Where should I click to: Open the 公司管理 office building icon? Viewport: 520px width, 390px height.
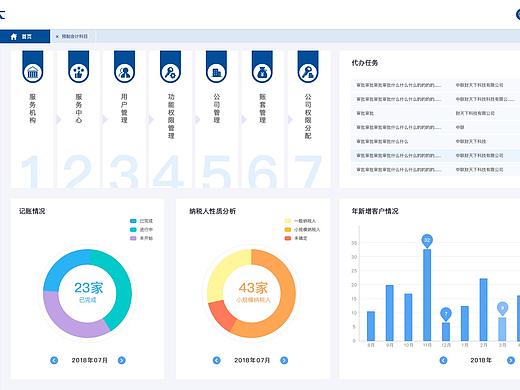(x=216, y=72)
